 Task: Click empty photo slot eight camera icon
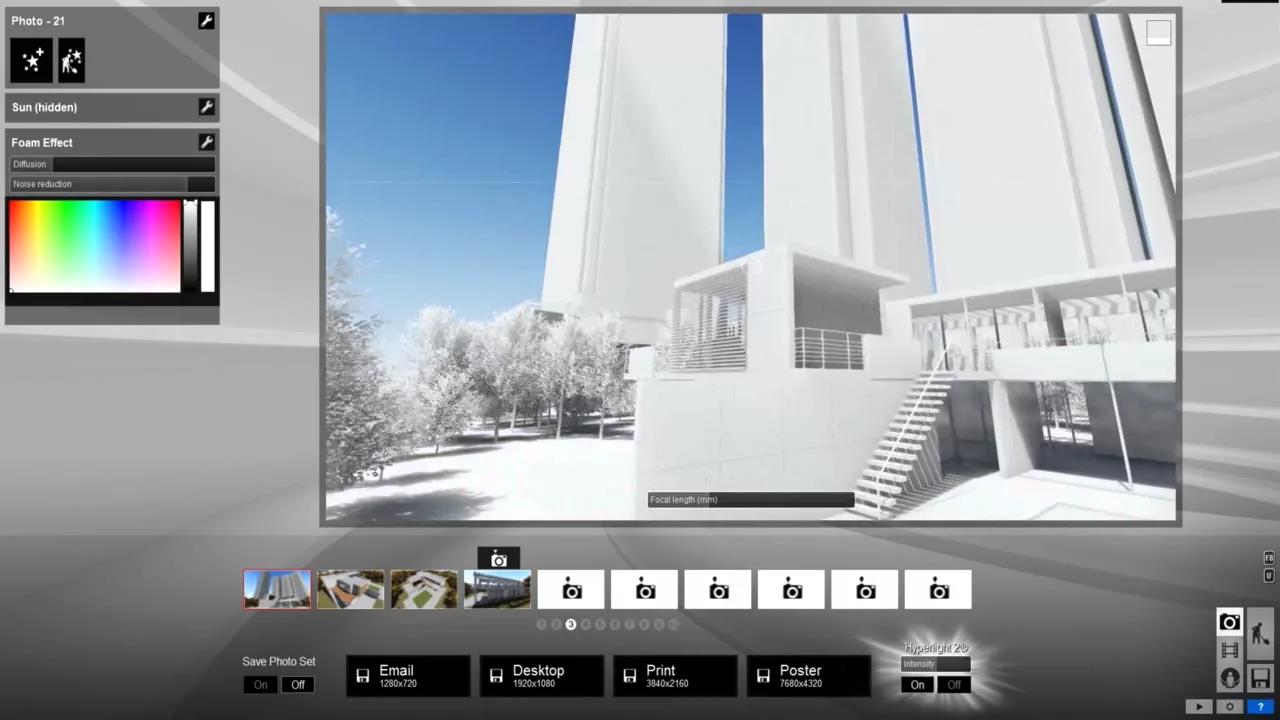pyautogui.click(x=792, y=589)
